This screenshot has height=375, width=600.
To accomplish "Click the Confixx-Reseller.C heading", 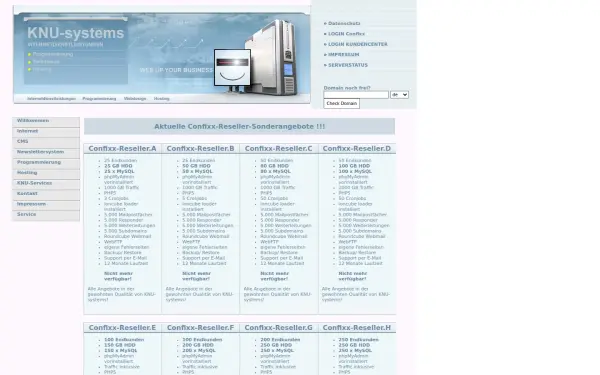I will click(279, 148).
